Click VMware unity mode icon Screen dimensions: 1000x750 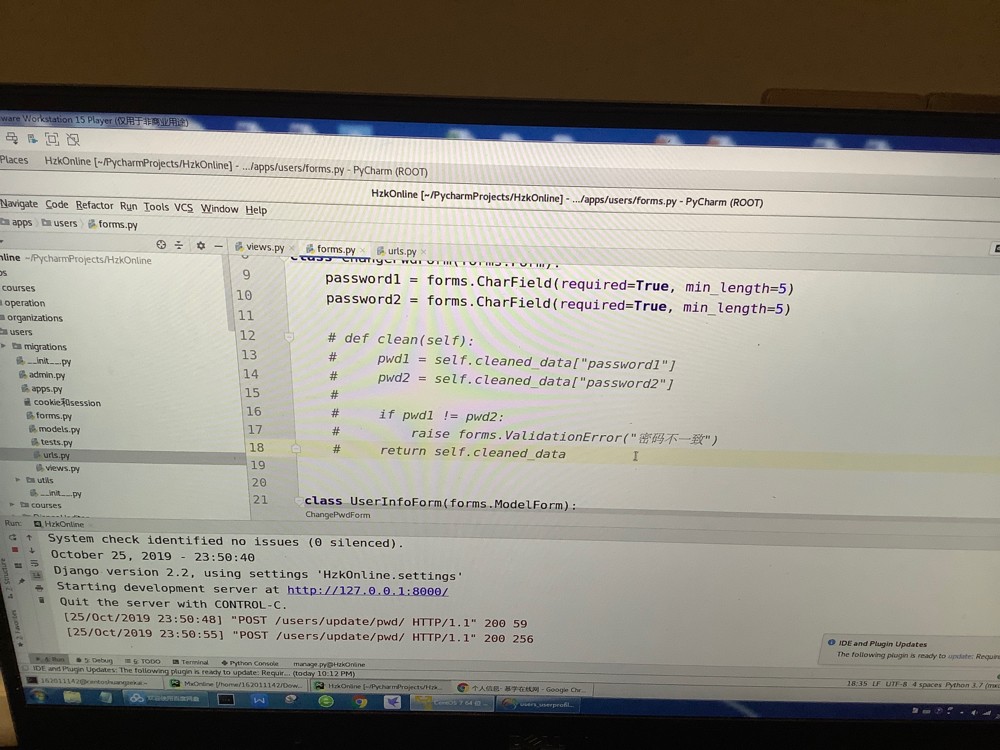pyautogui.click(x=73, y=139)
